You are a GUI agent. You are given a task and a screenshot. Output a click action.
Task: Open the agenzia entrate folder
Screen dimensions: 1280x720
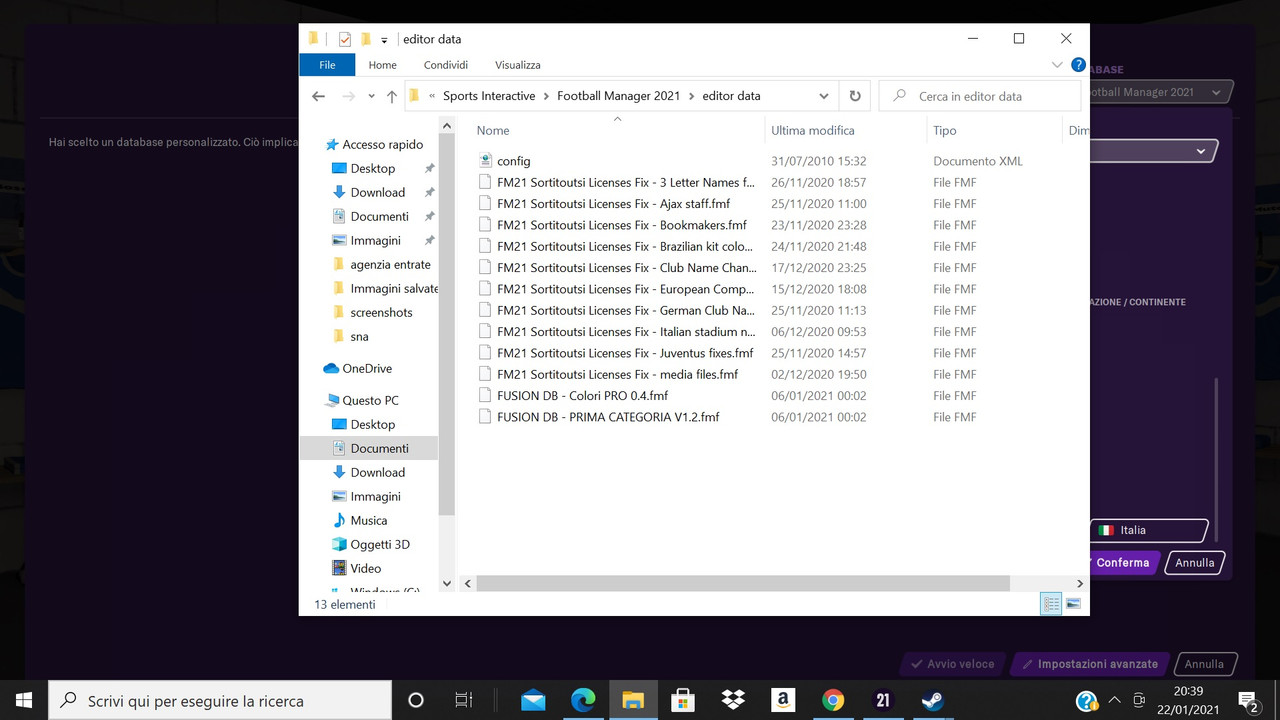point(390,265)
